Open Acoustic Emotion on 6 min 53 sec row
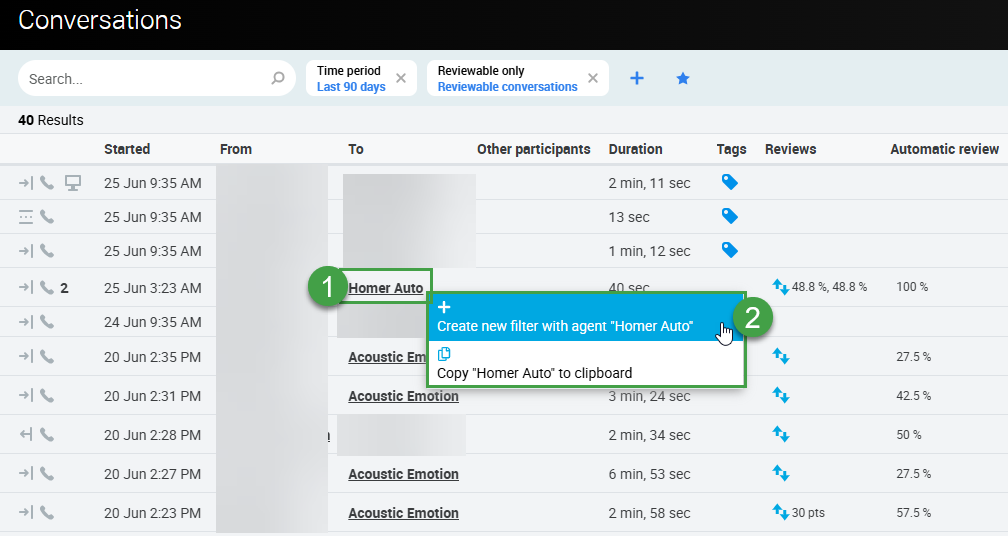 pos(403,474)
